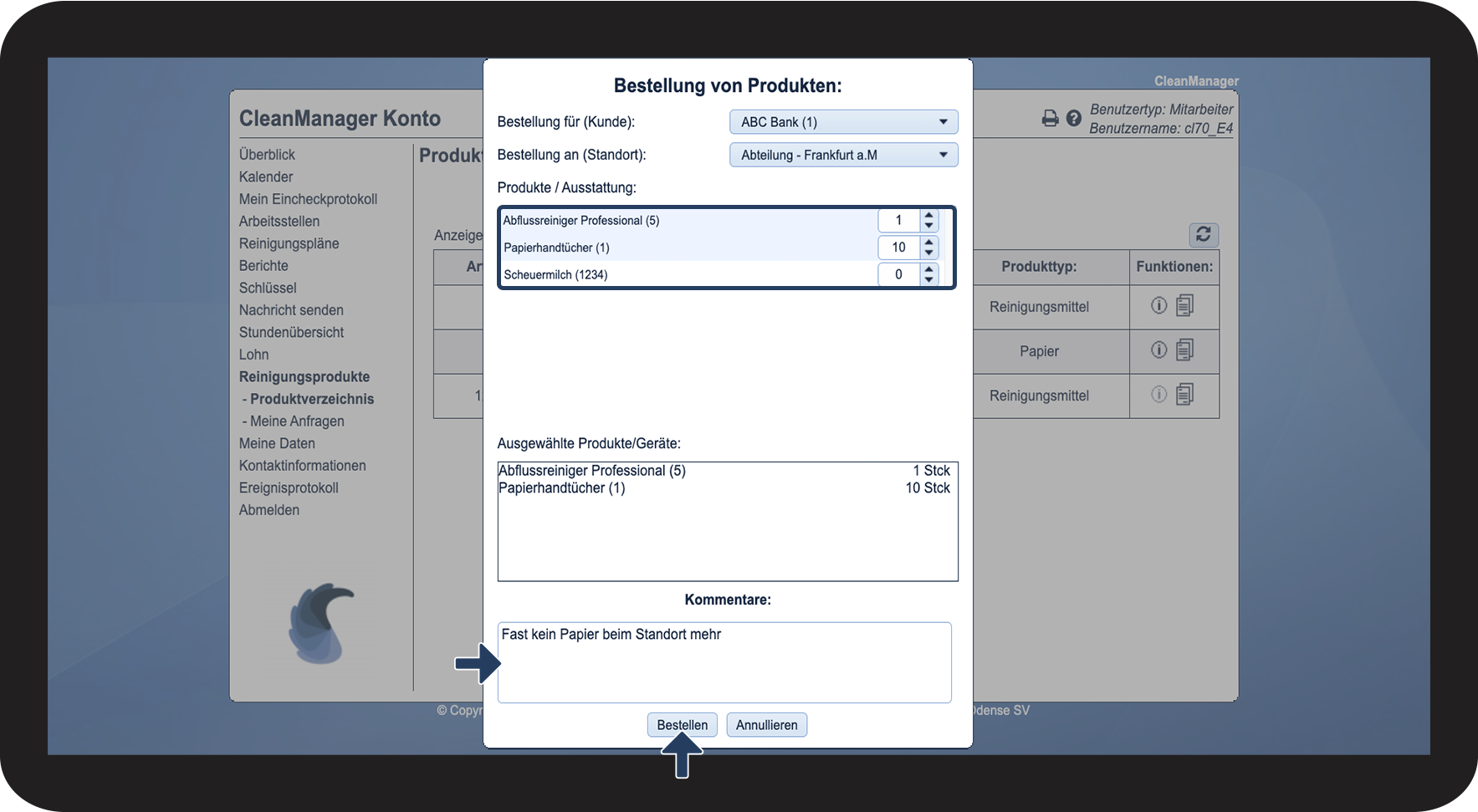Click the print icon in the header
Image resolution: width=1478 pixels, height=812 pixels.
tap(1050, 119)
